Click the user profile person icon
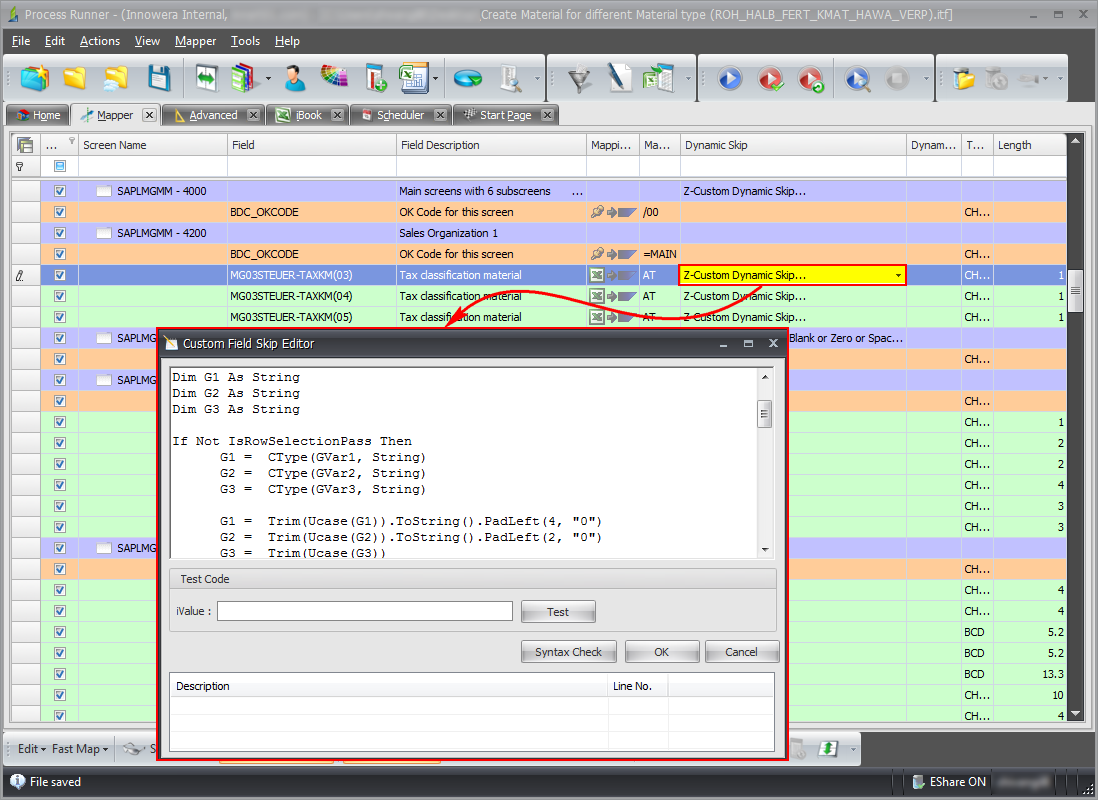The image size is (1098, 800). (x=294, y=78)
